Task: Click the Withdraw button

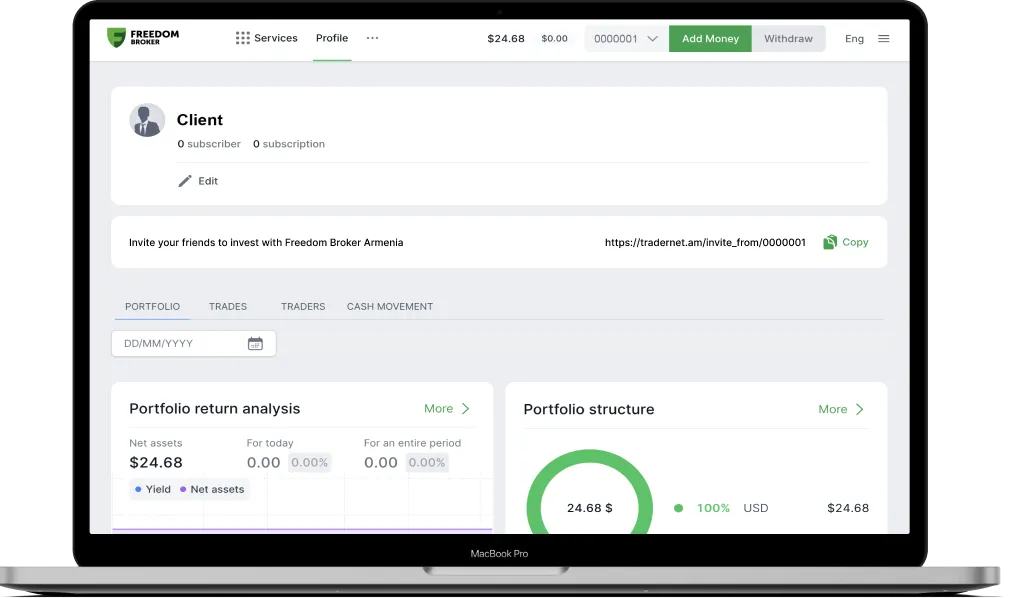Action: pyautogui.click(x=788, y=39)
